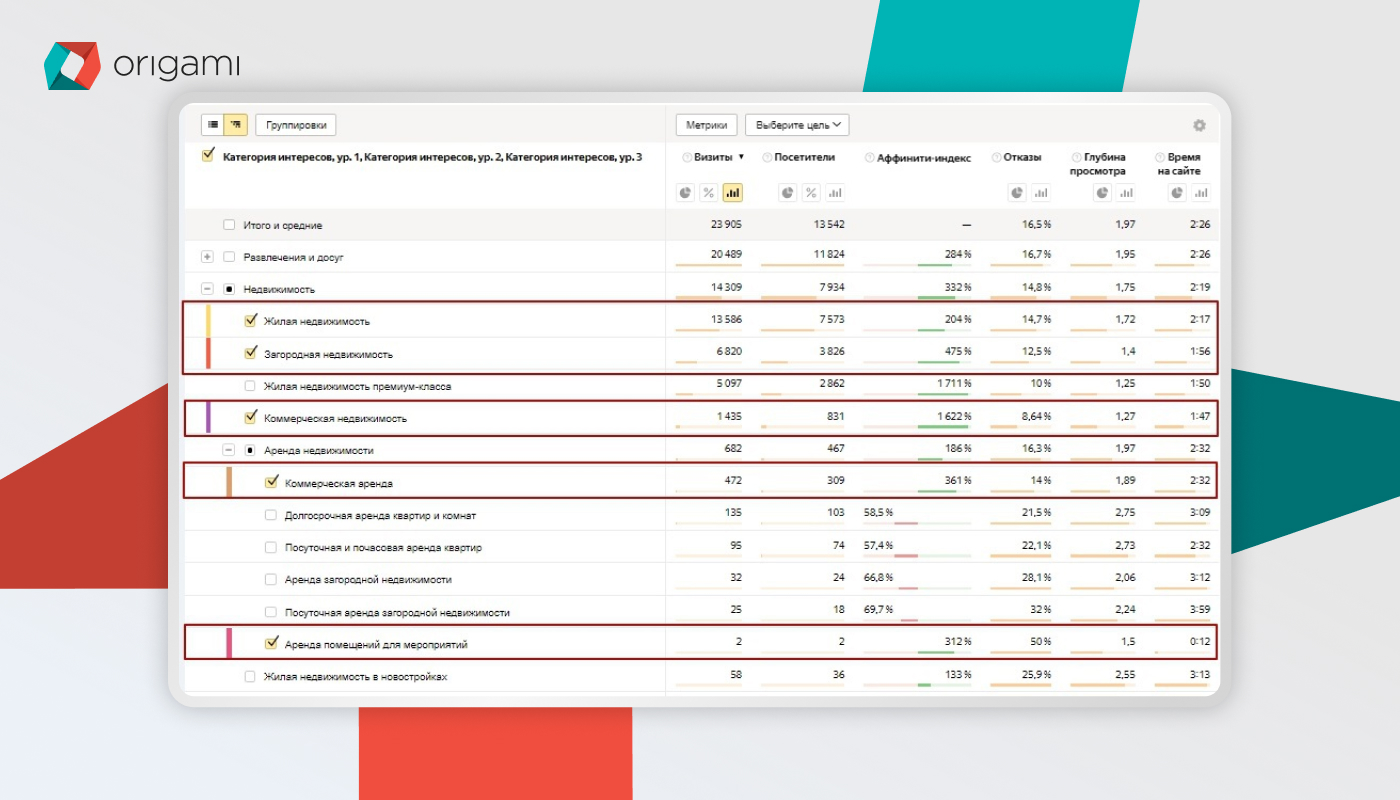Select bar chart icon under Глубина просмотра
The image size is (1400, 800).
click(x=1126, y=192)
